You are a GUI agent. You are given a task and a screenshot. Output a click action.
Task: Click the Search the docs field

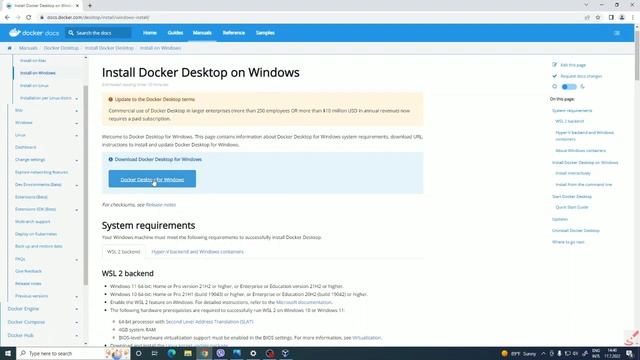pos(98,33)
